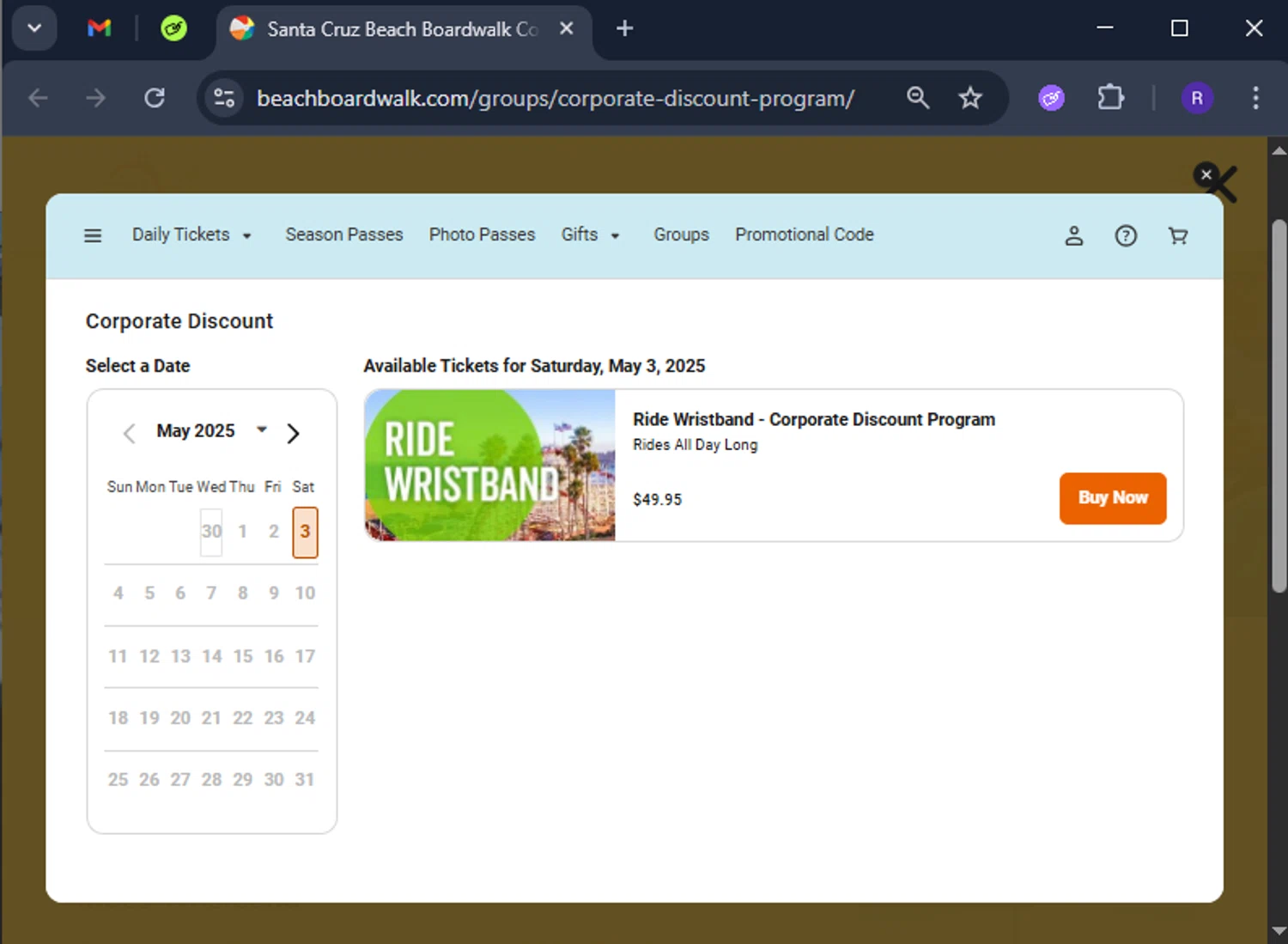Expand the Gifts dropdown menu
Viewport: 1288px width, 944px height.
click(591, 234)
